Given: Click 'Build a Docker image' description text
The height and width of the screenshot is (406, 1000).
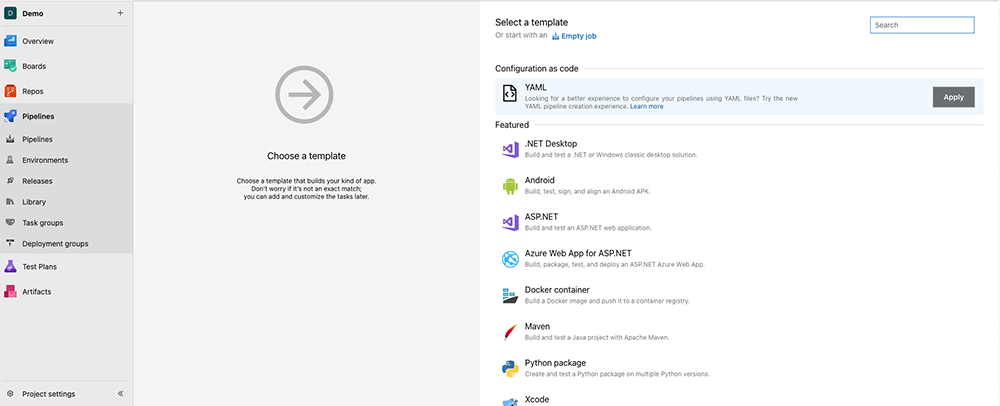Looking at the screenshot, I should 607,301.
